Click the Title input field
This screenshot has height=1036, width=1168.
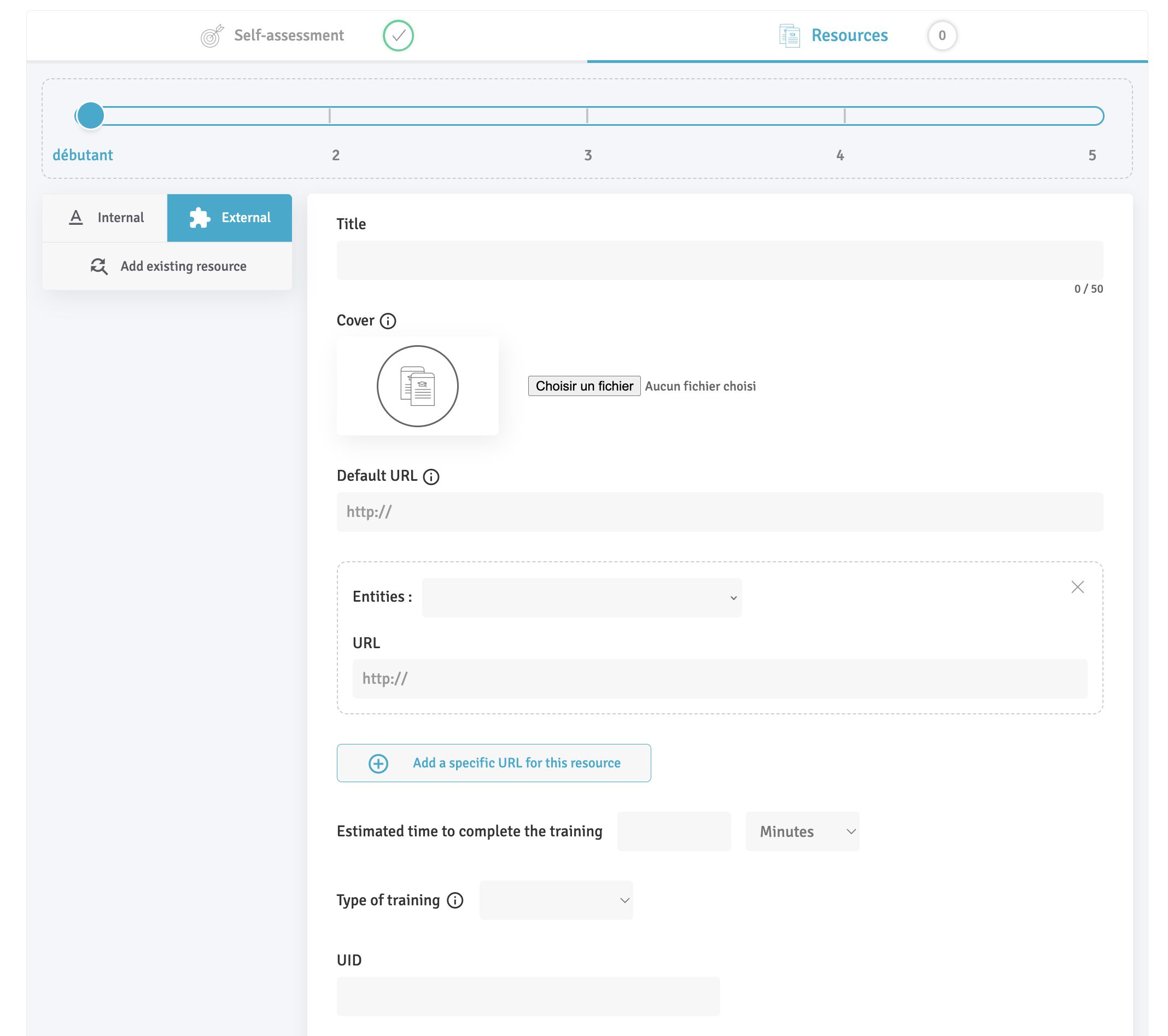(720, 261)
